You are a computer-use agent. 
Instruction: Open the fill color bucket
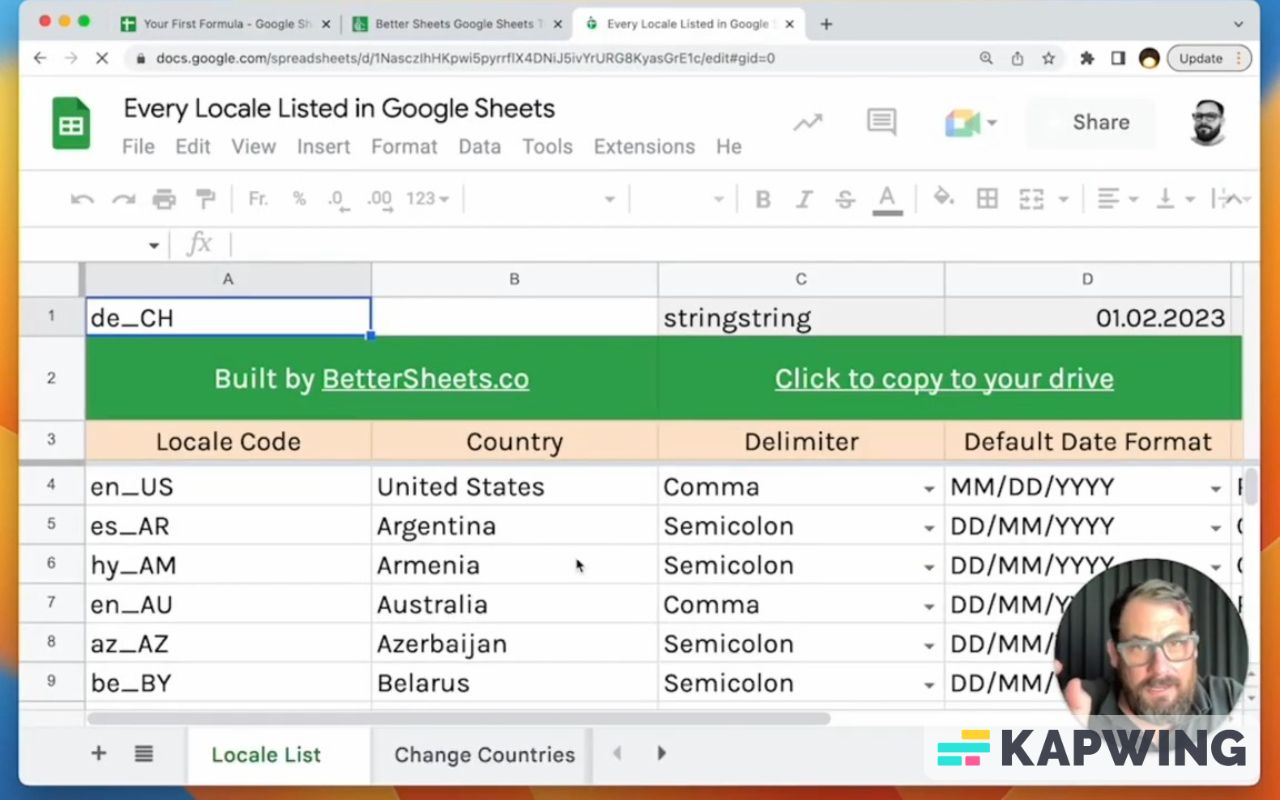point(943,197)
